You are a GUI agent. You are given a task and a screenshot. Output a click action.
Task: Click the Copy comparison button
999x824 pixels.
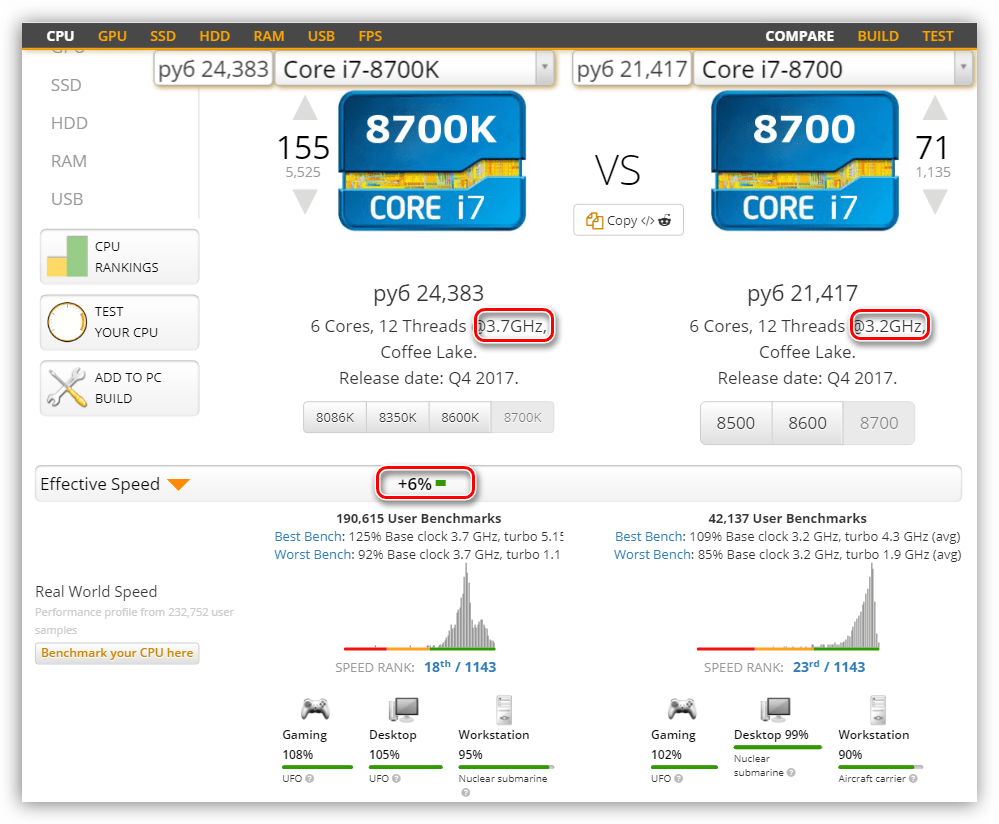pos(628,220)
